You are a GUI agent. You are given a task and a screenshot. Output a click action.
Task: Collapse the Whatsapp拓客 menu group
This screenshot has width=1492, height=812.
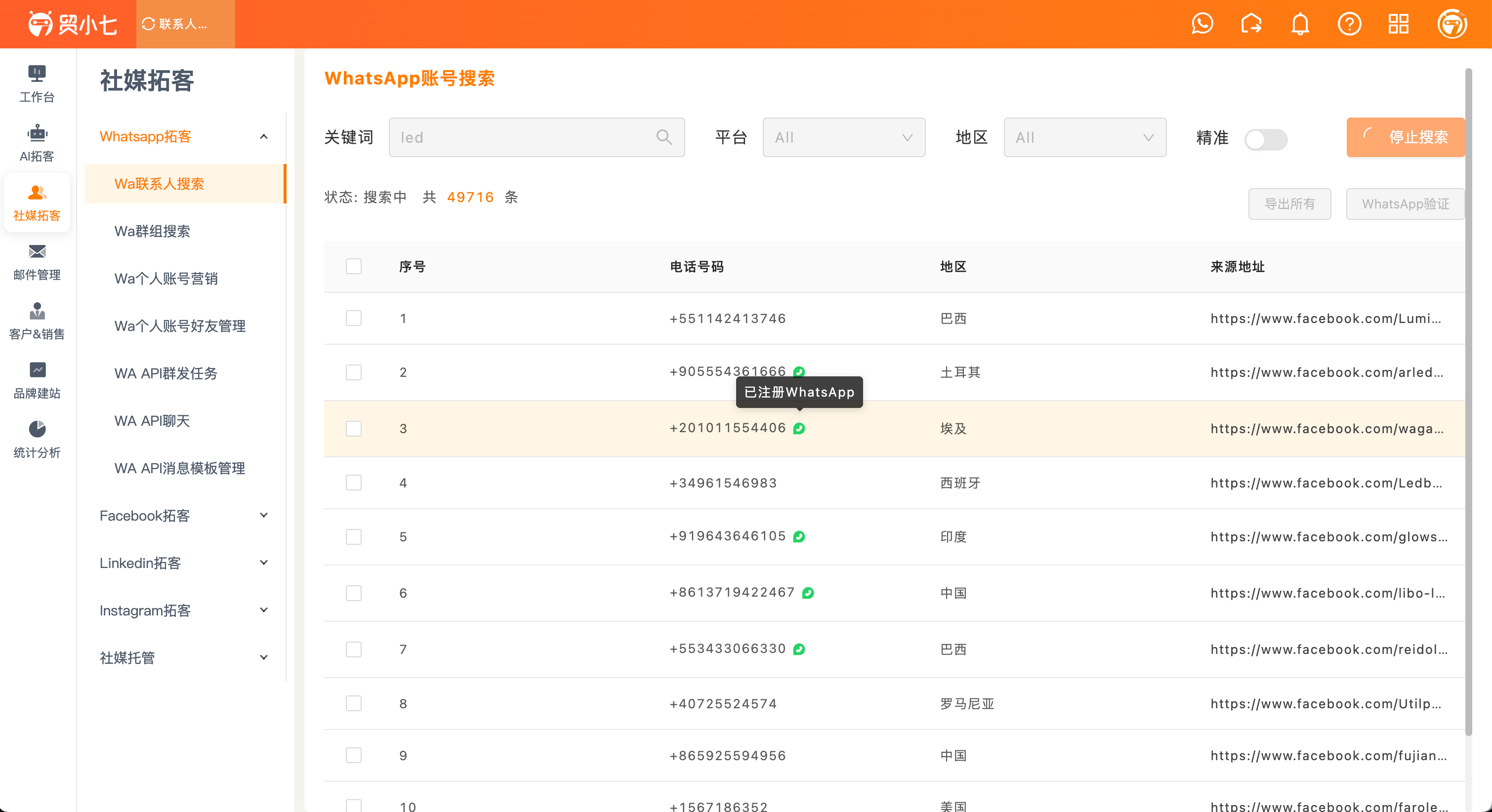click(x=185, y=137)
